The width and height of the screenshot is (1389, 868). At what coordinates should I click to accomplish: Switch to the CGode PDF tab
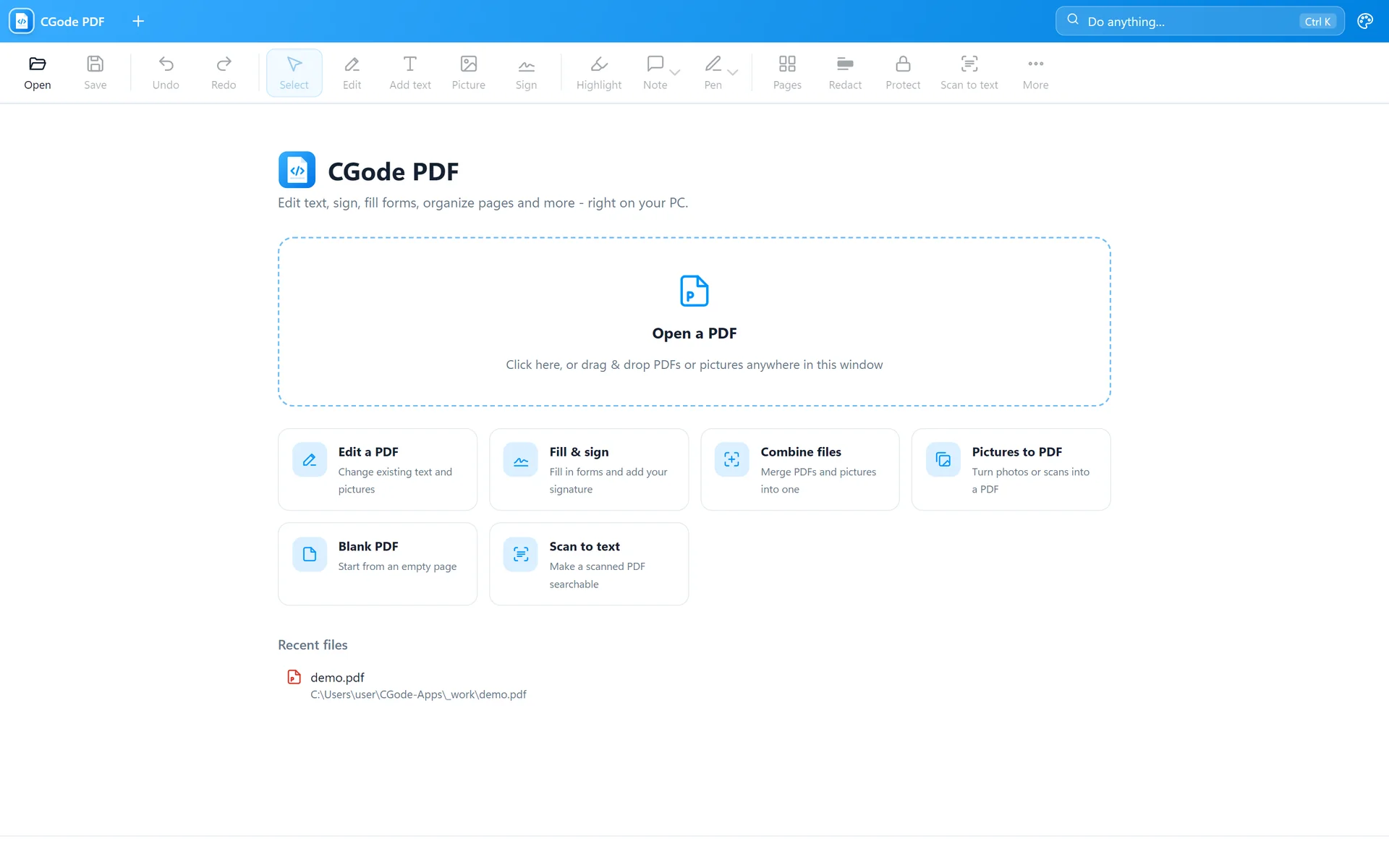click(x=58, y=21)
